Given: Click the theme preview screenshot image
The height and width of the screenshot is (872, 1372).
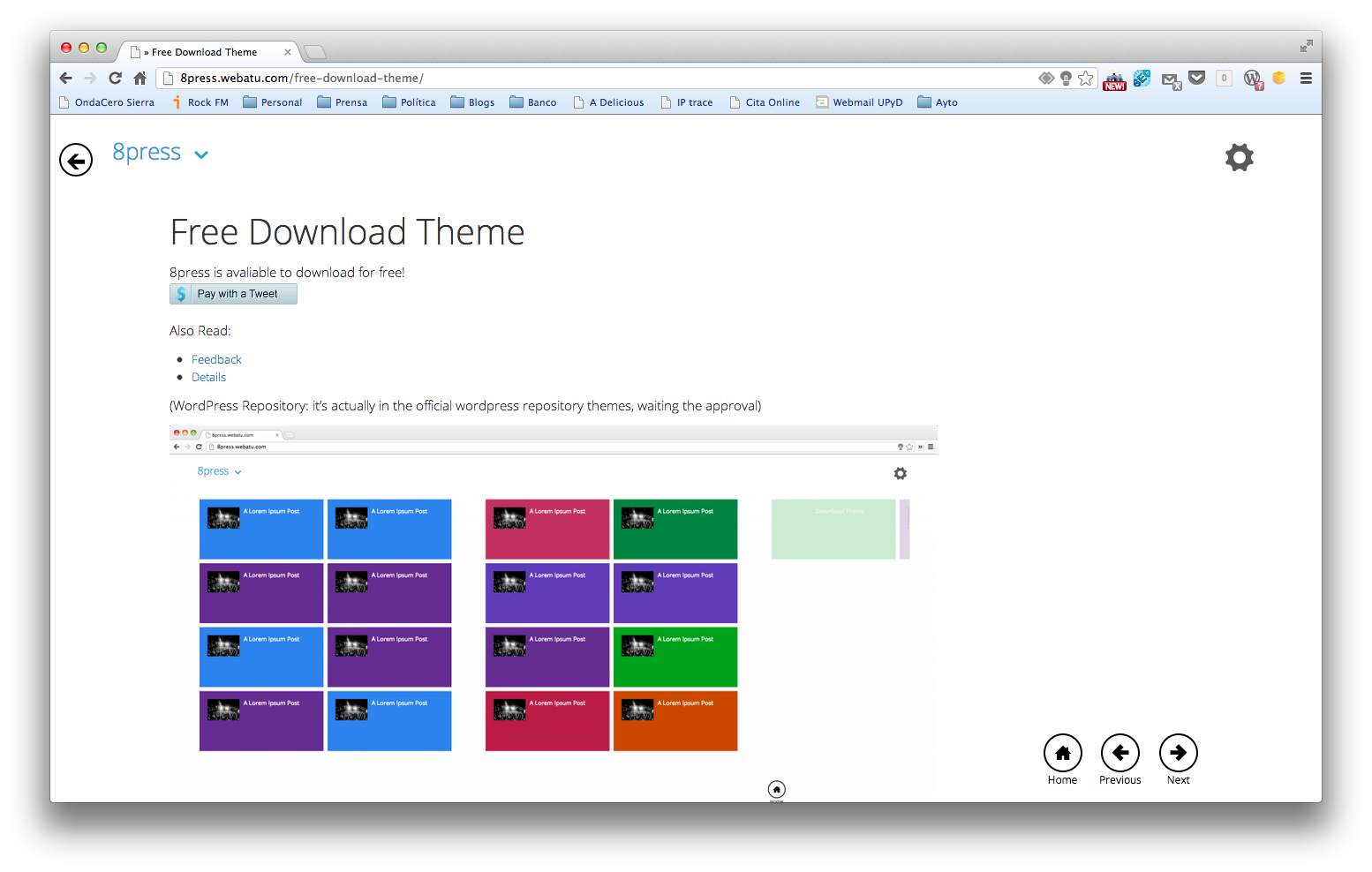Looking at the screenshot, I should click(554, 613).
